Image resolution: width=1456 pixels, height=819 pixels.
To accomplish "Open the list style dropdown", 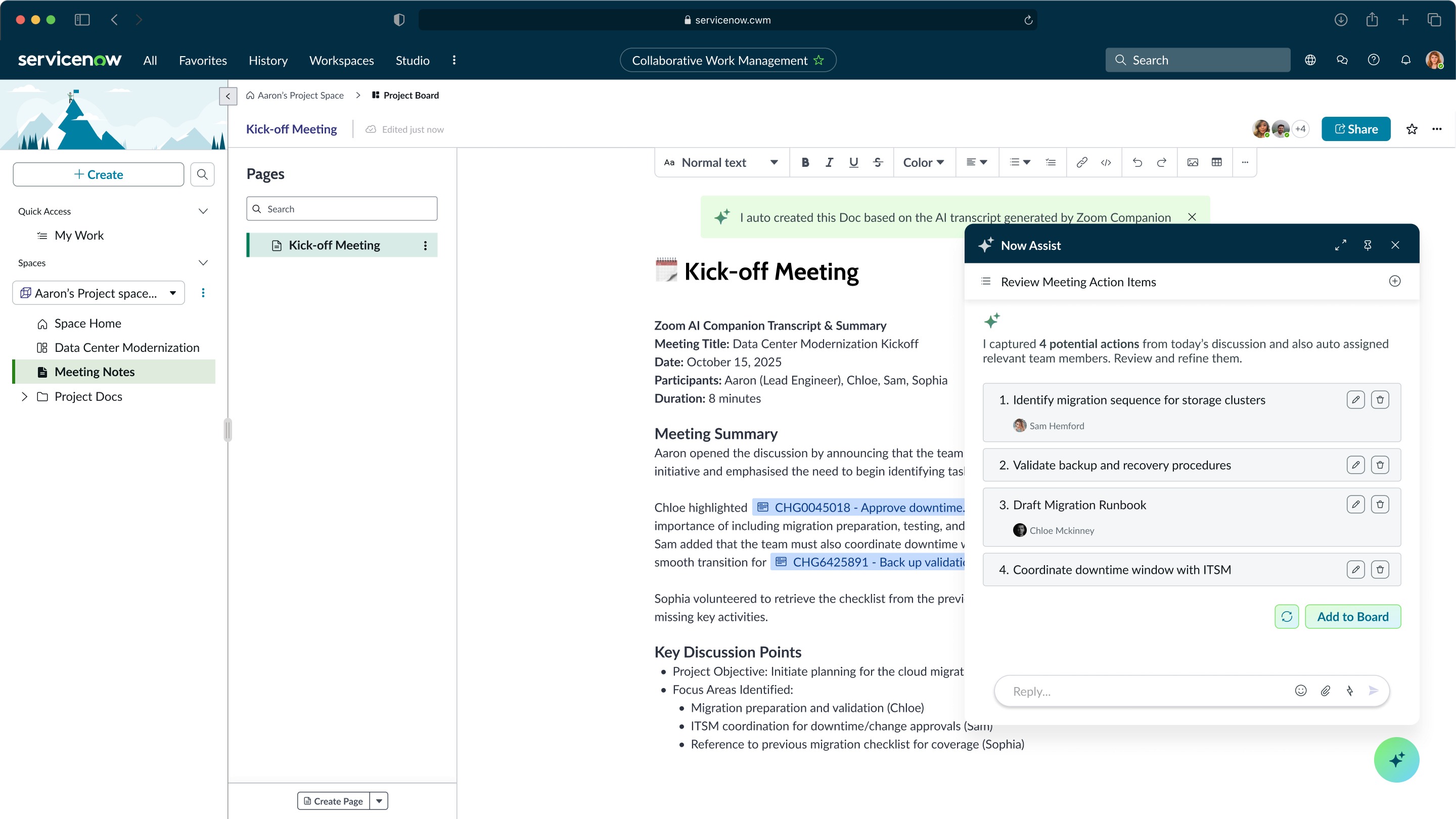I will pyautogui.click(x=1020, y=163).
